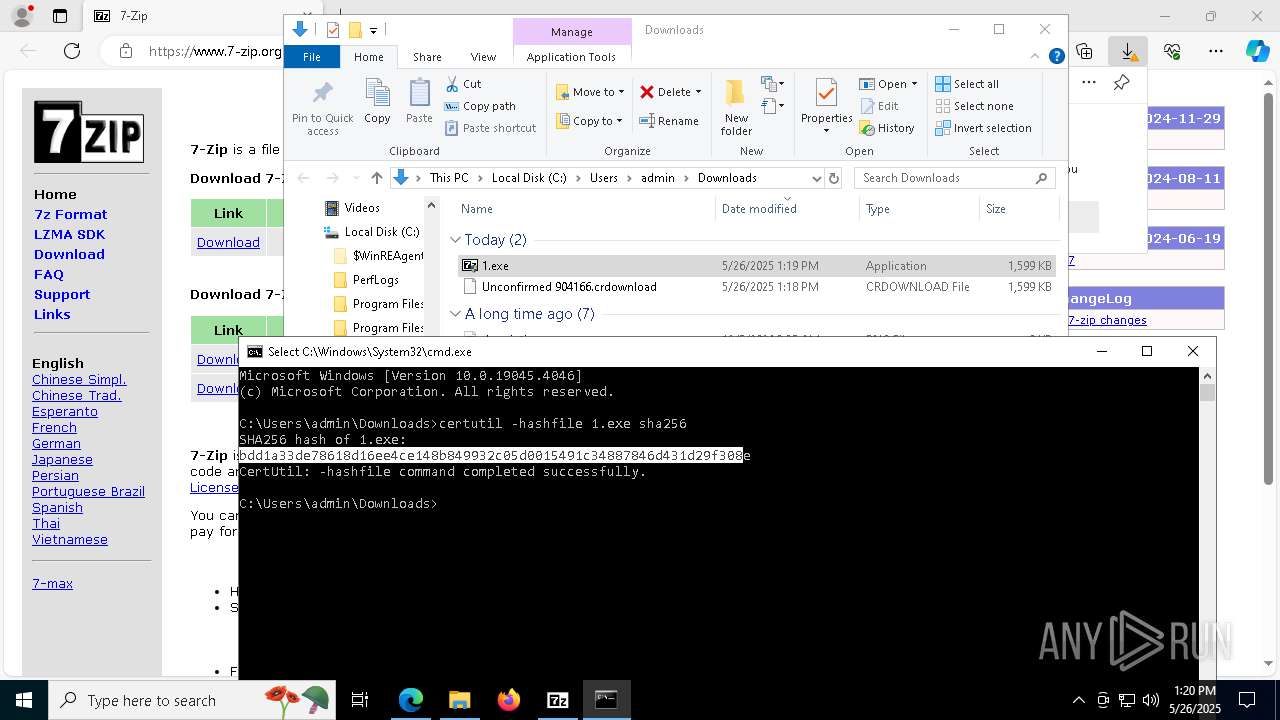Open 7-Zip from taskbar

(x=557, y=700)
